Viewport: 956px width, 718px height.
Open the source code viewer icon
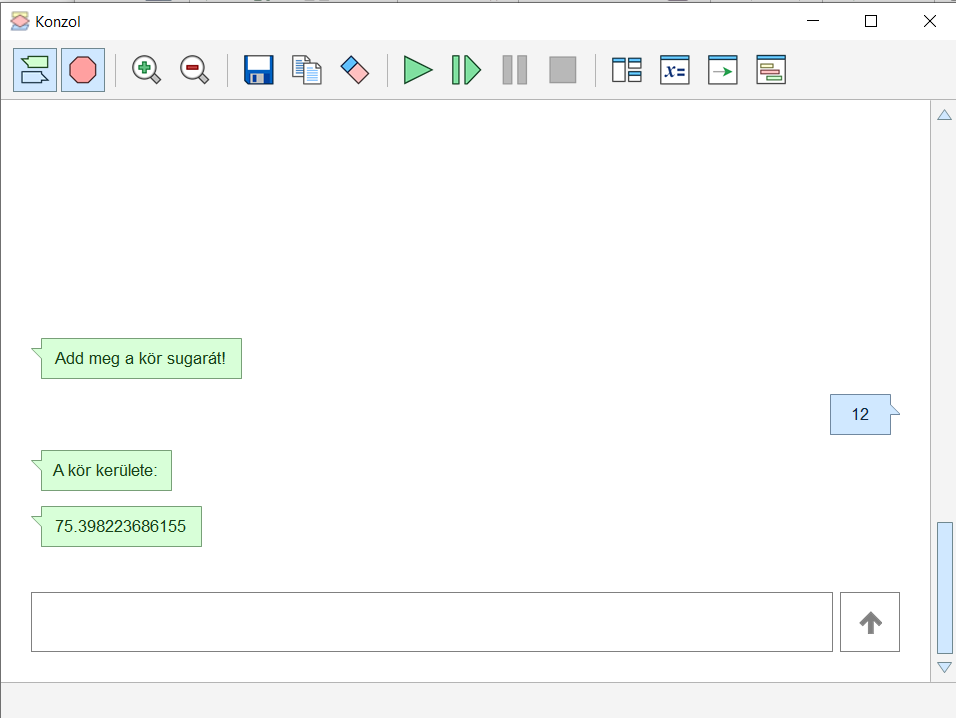coord(771,70)
